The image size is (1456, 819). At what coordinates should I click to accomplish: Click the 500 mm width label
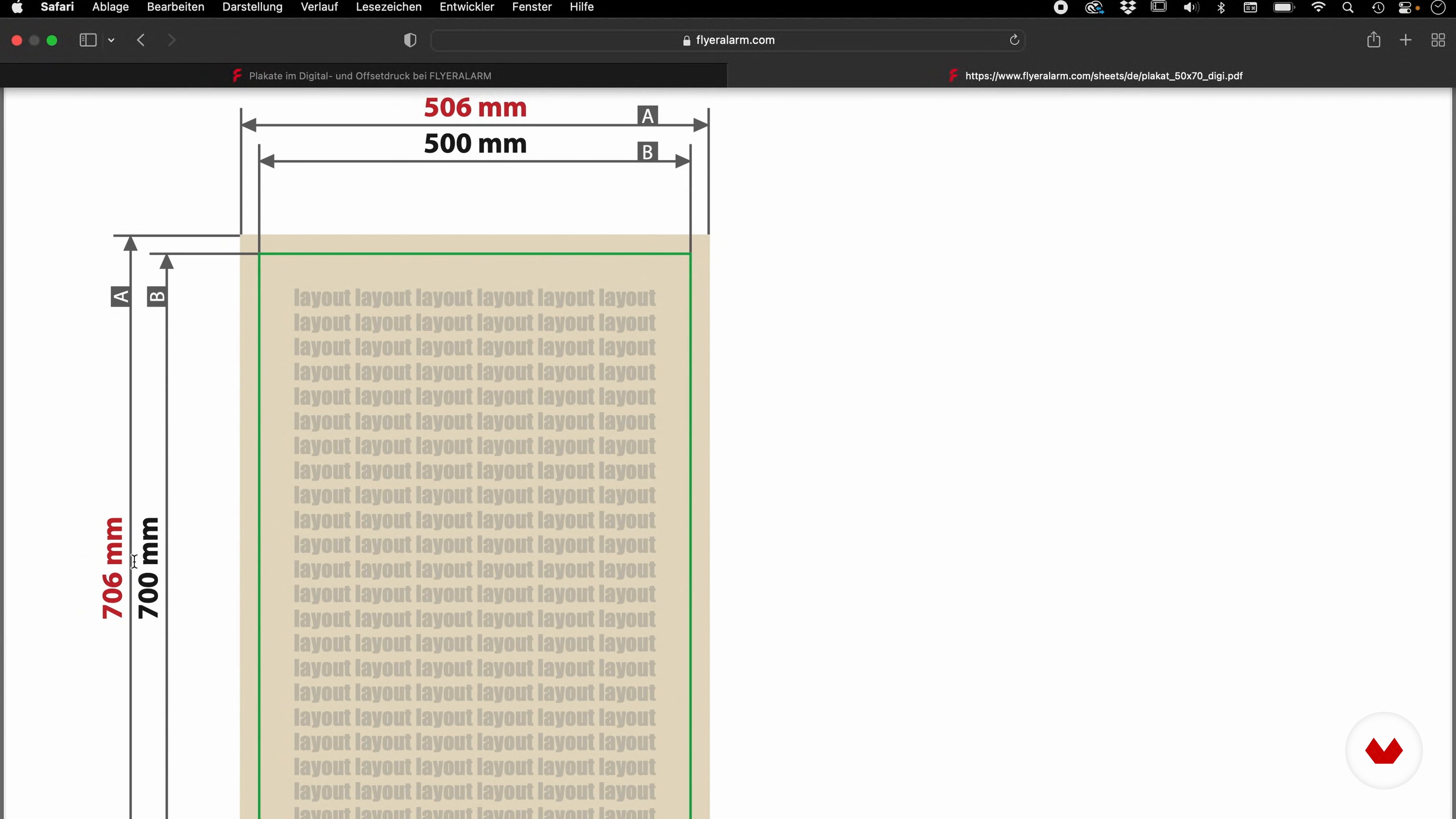coord(475,144)
